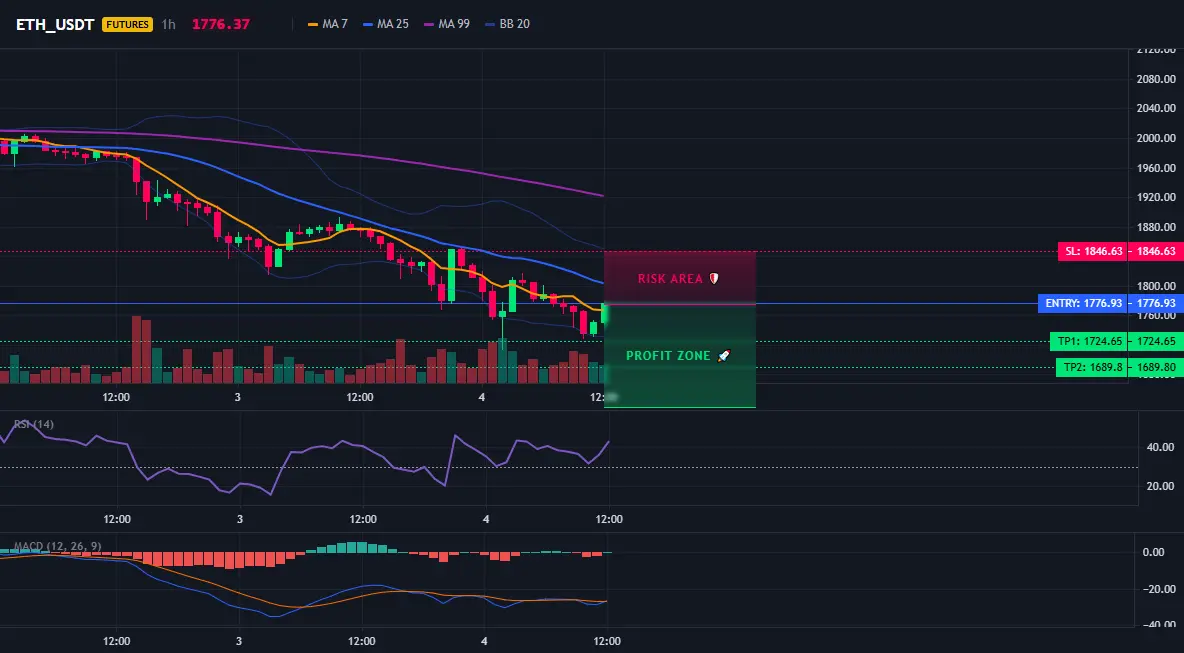Click the purple MA 99 color dash in legend
1184x653 pixels.
click(429, 24)
